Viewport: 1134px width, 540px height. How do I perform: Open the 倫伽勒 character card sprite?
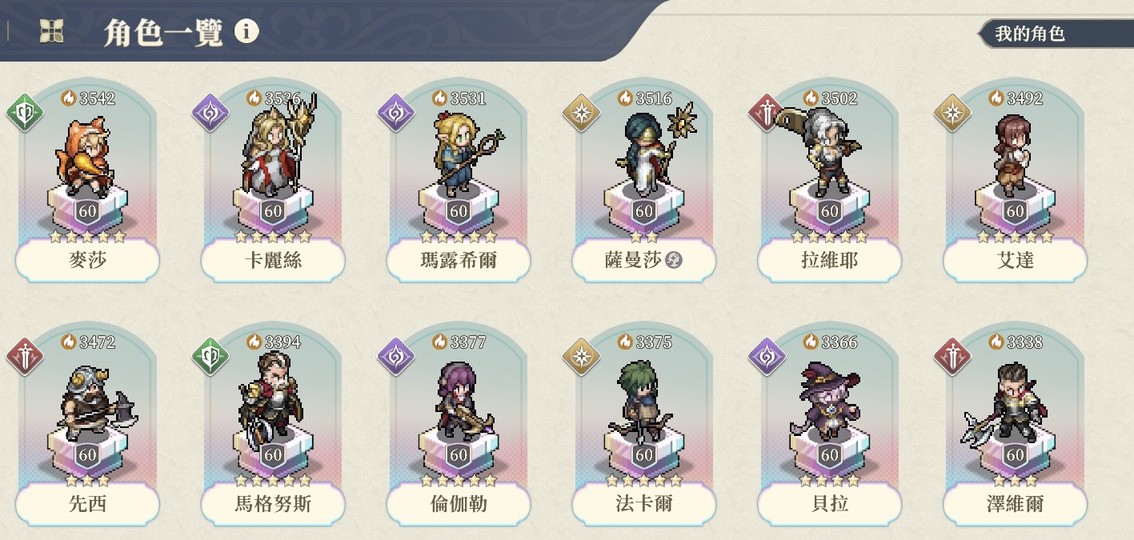pyautogui.click(x=461, y=401)
